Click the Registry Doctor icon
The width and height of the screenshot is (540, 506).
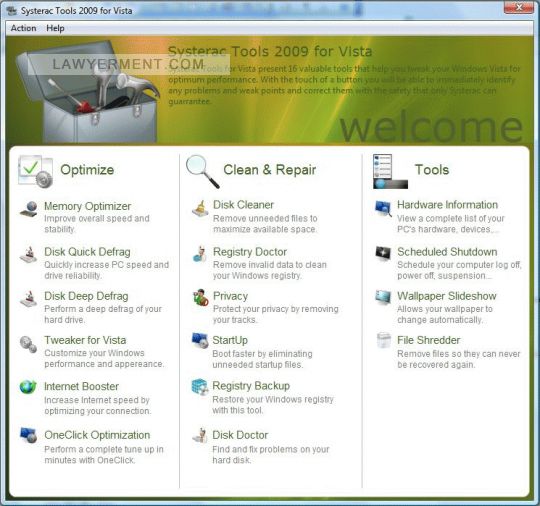click(200, 254)
